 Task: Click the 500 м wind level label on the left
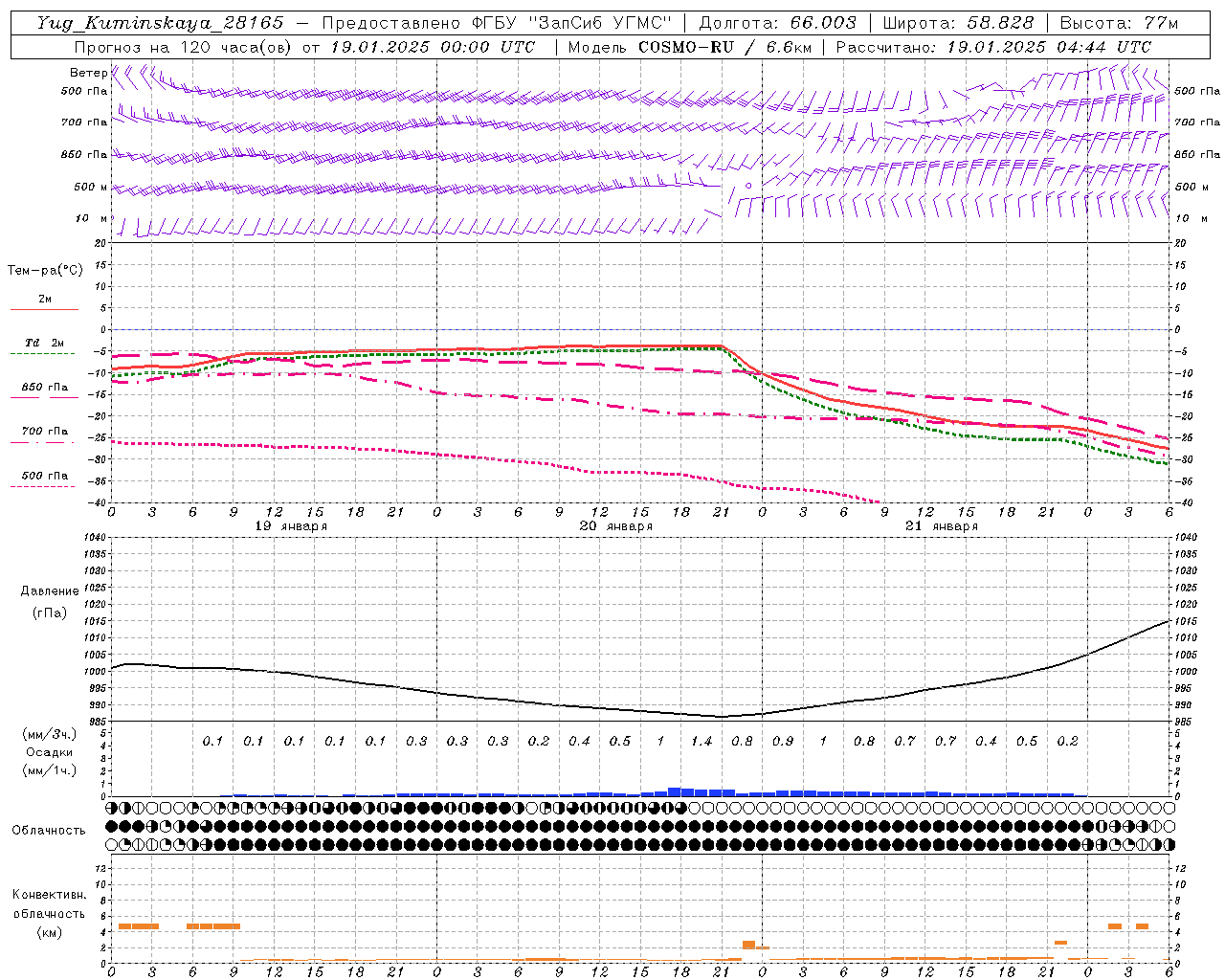coord(91,188)
